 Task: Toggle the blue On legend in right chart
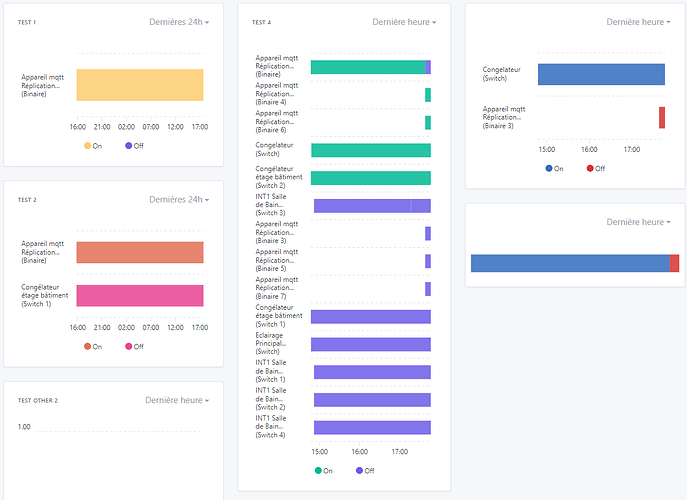[555, 168]
